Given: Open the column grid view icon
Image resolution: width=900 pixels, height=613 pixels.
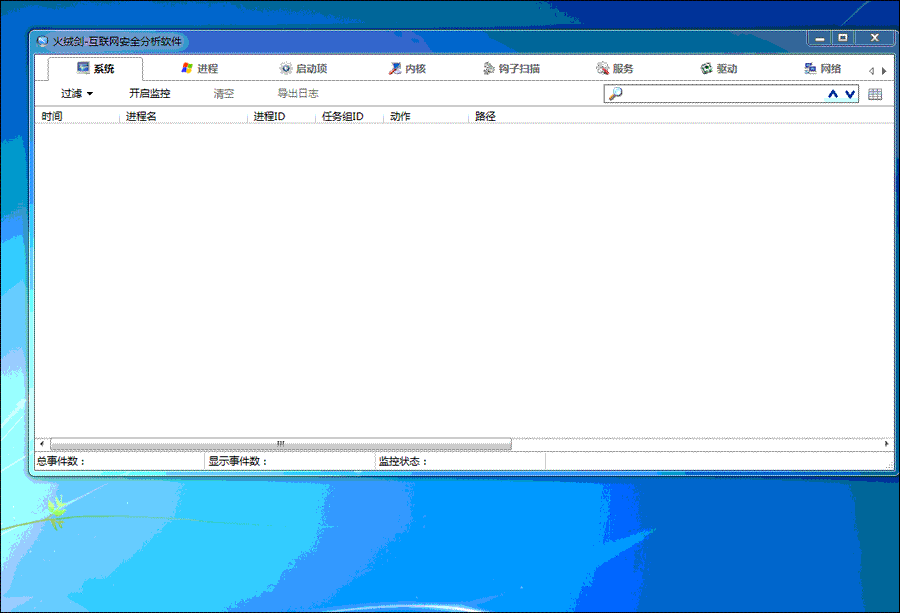Looking at the screenshot, I should [875, 94].
